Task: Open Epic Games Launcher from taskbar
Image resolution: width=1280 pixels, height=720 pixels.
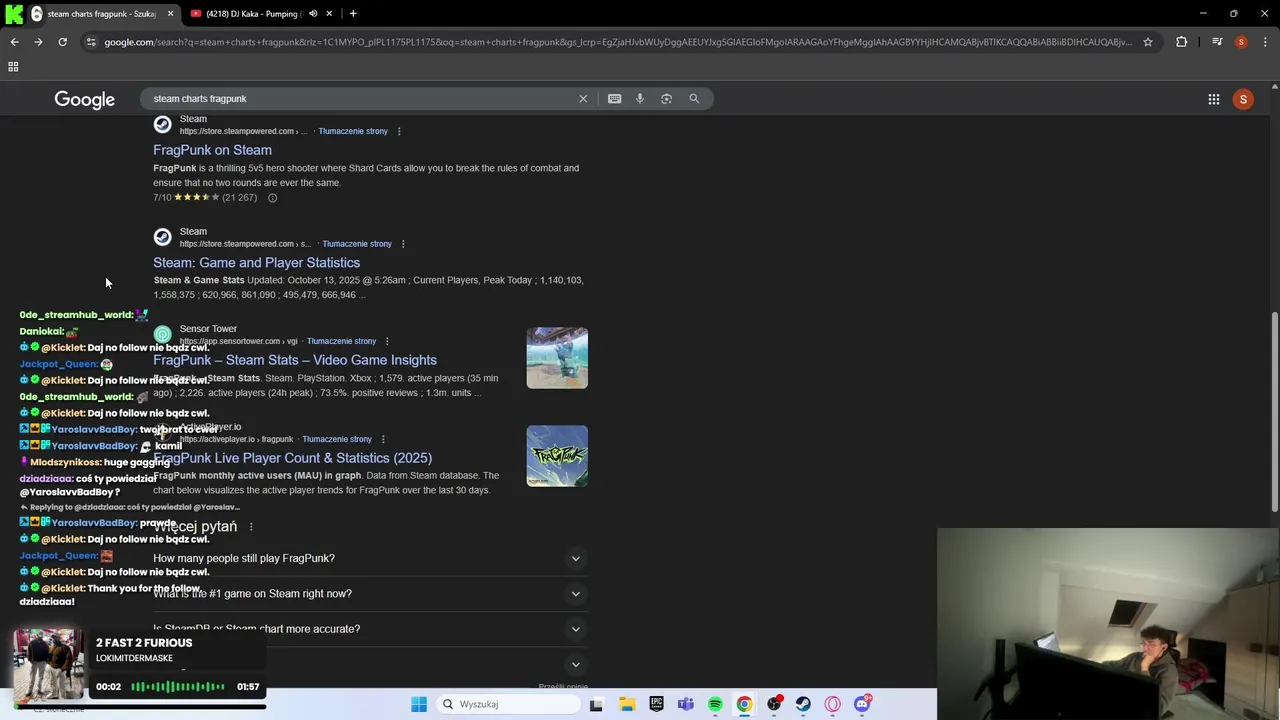Action: click(x=656, y=704)
